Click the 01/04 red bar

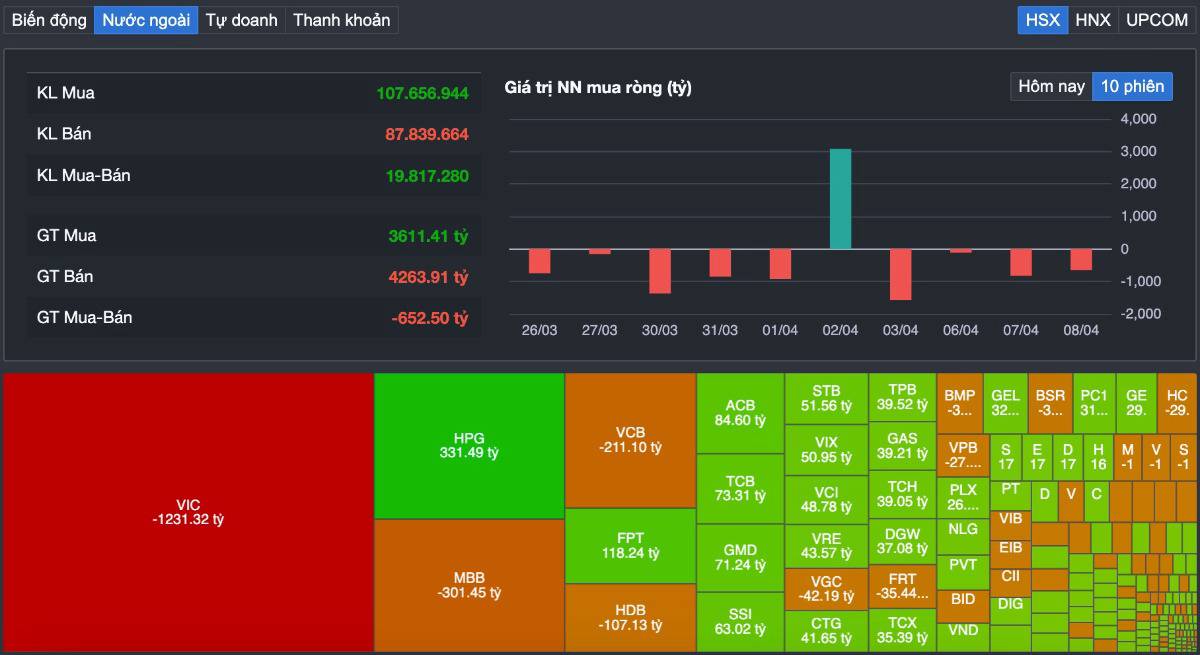pos(780,263)
